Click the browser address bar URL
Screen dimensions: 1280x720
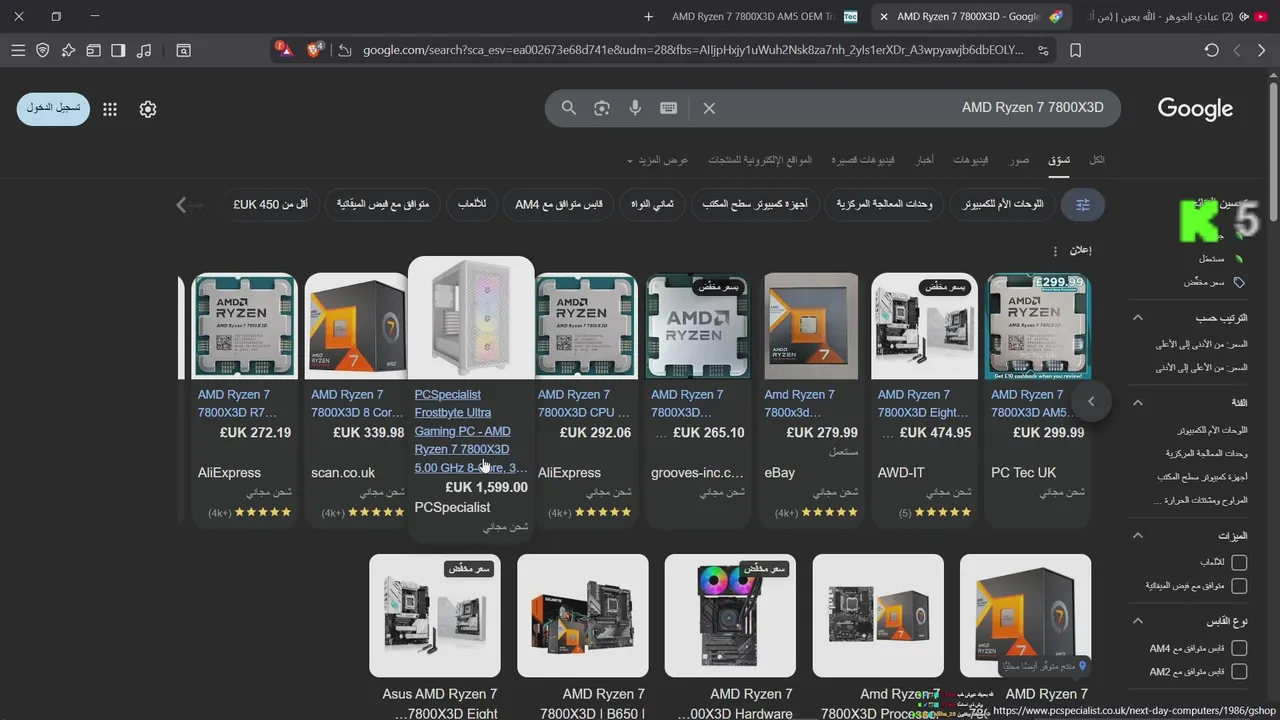click(693, 50)
